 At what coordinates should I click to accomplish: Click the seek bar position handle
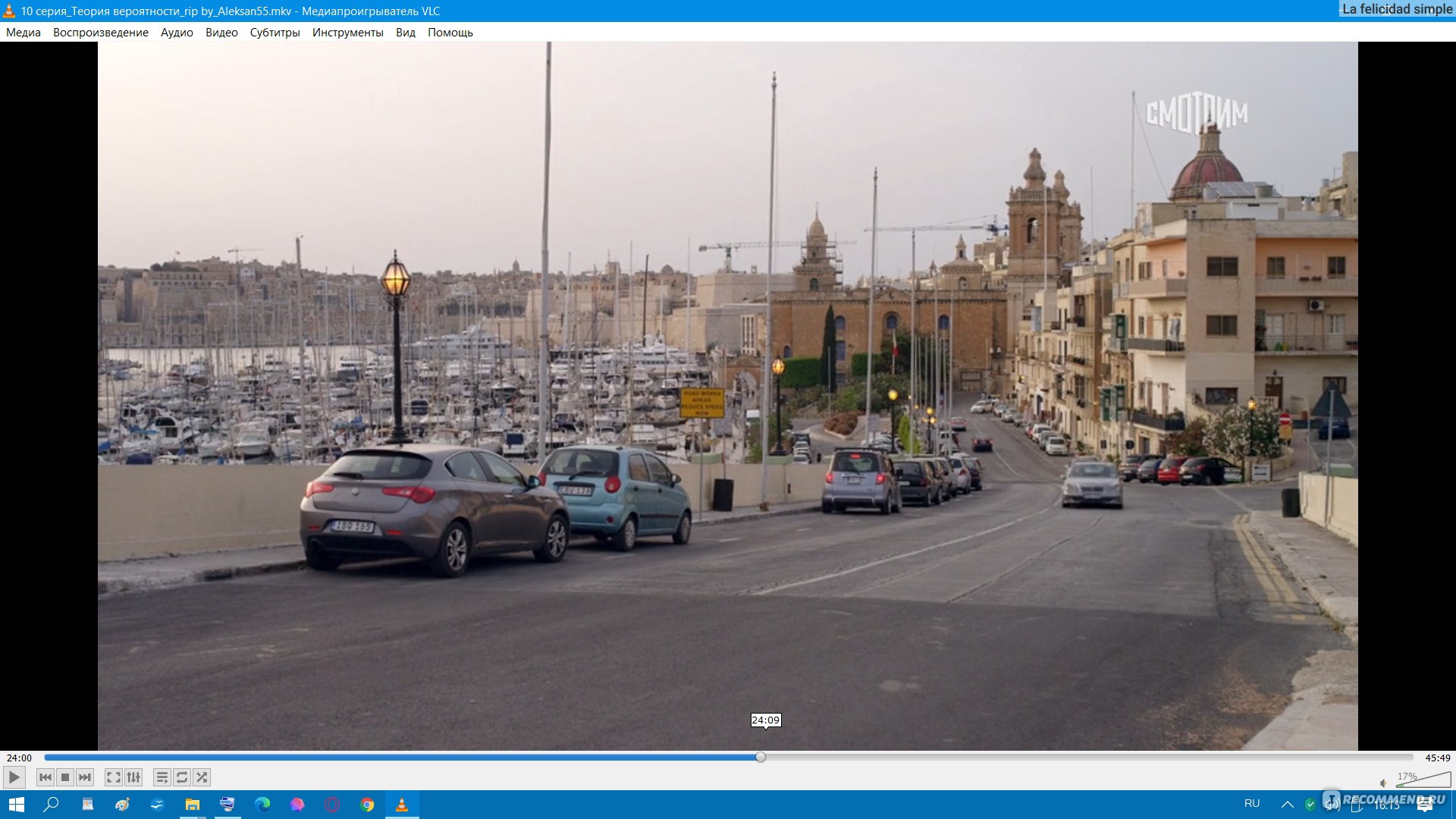pos(761,757)
